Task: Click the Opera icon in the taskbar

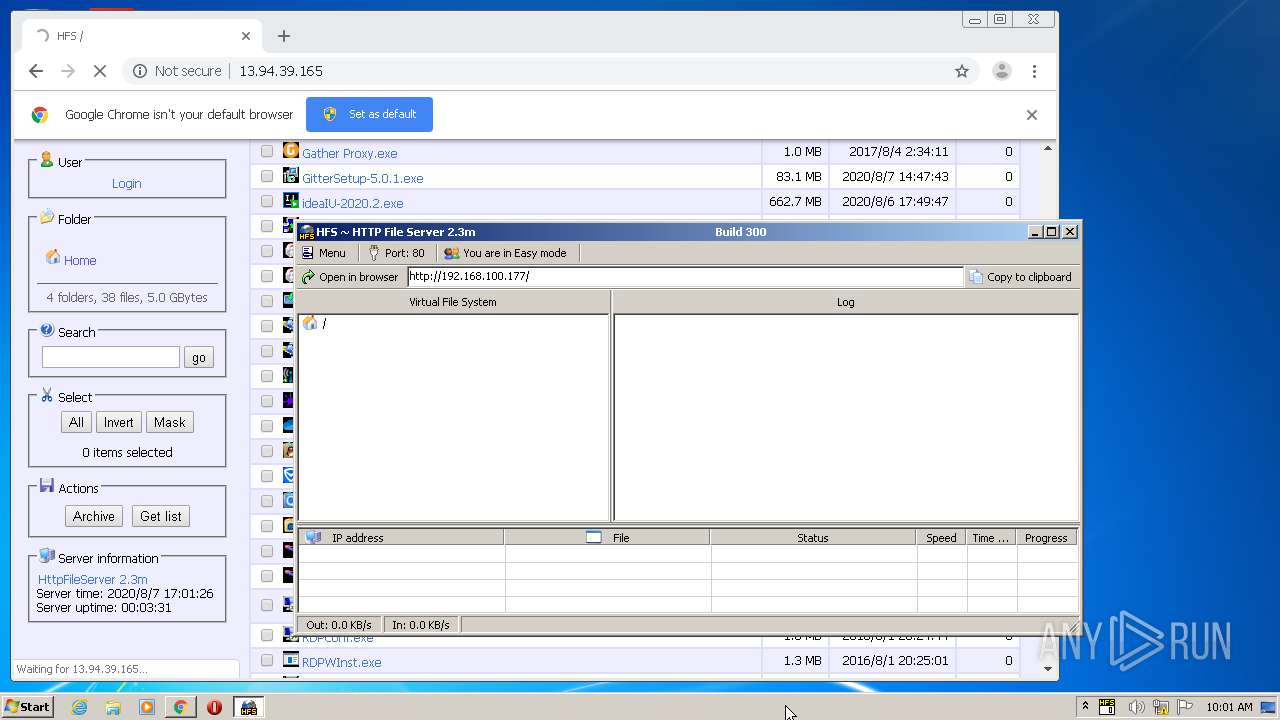Action: [x=214, y=707]
